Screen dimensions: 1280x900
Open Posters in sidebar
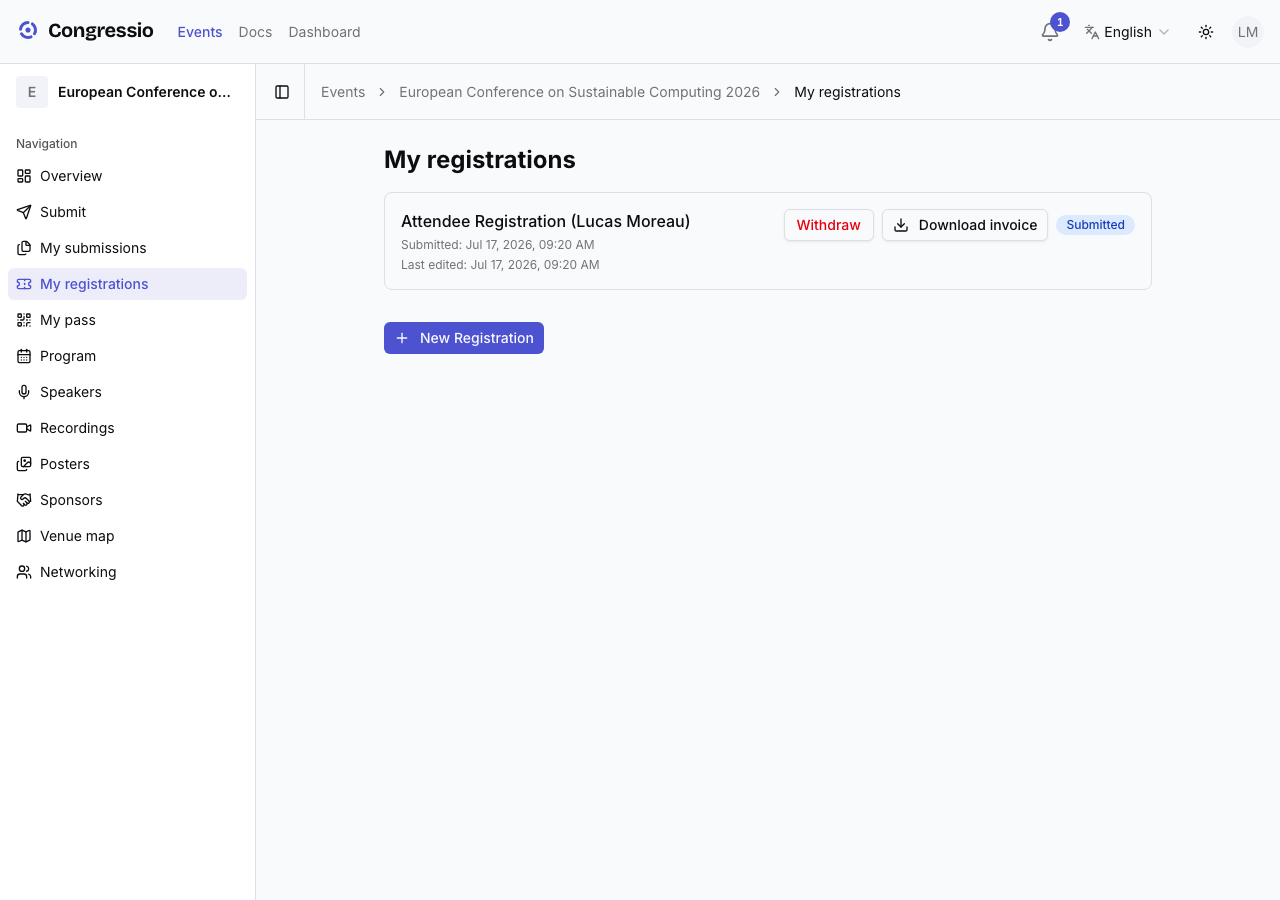point(127,464)
